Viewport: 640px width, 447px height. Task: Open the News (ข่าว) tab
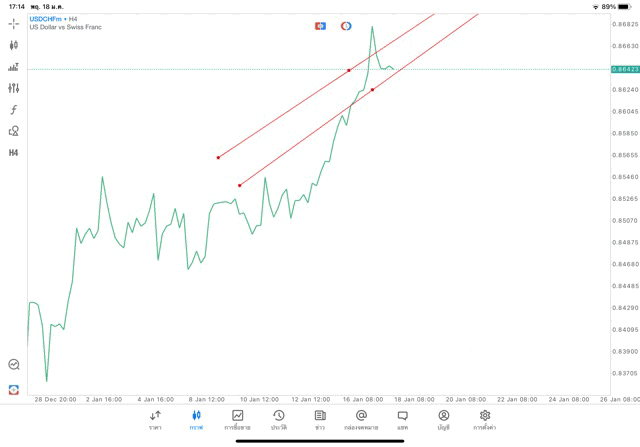tap(320, 419)
